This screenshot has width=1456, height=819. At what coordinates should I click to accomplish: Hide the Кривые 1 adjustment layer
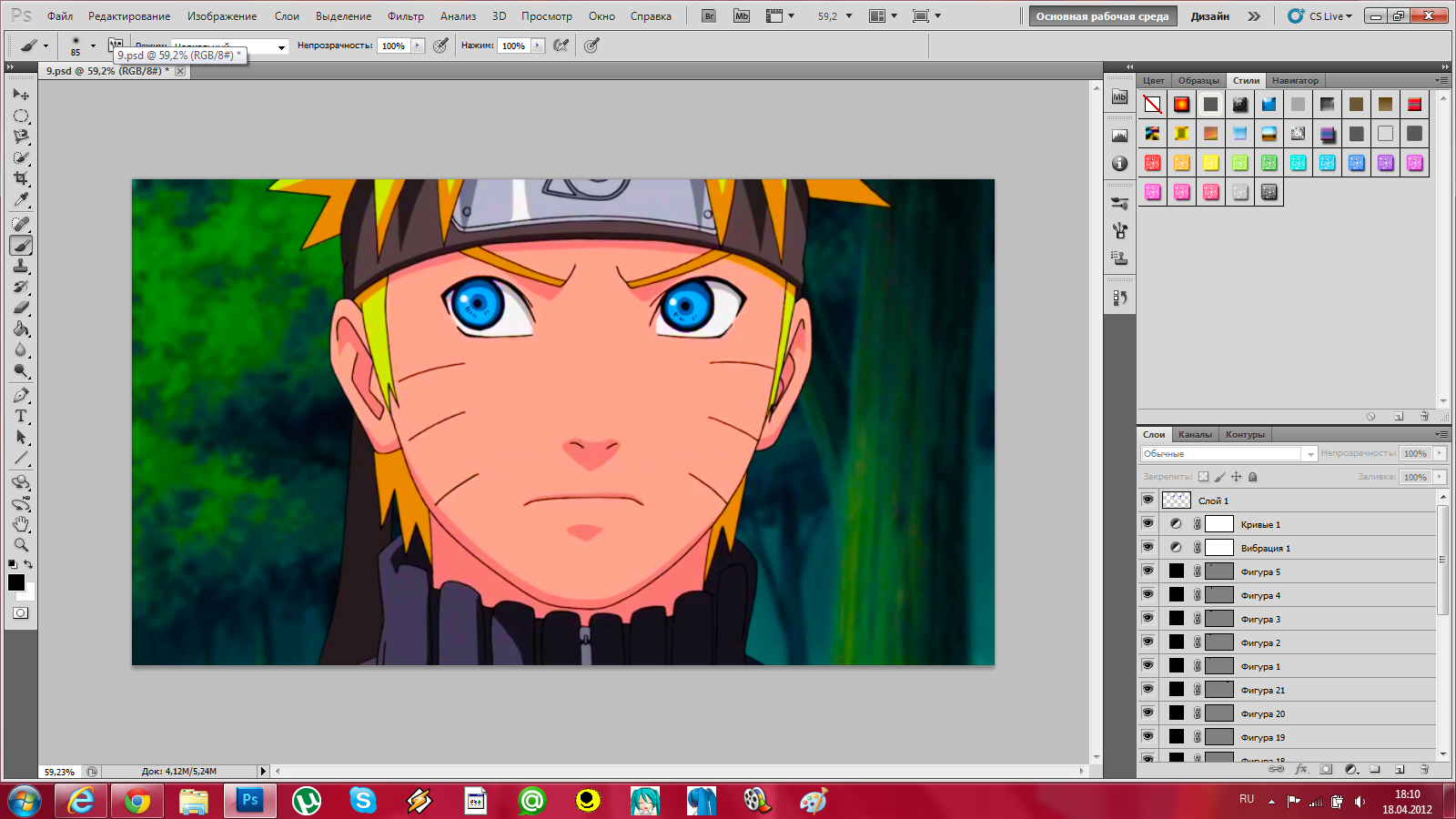[x=1148, y=523]
